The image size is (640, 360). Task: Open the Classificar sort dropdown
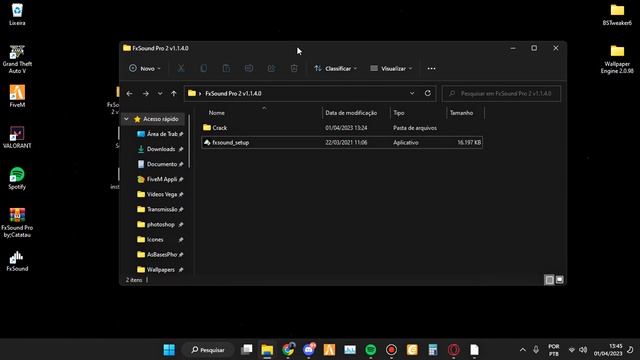(x=336, y=69)
